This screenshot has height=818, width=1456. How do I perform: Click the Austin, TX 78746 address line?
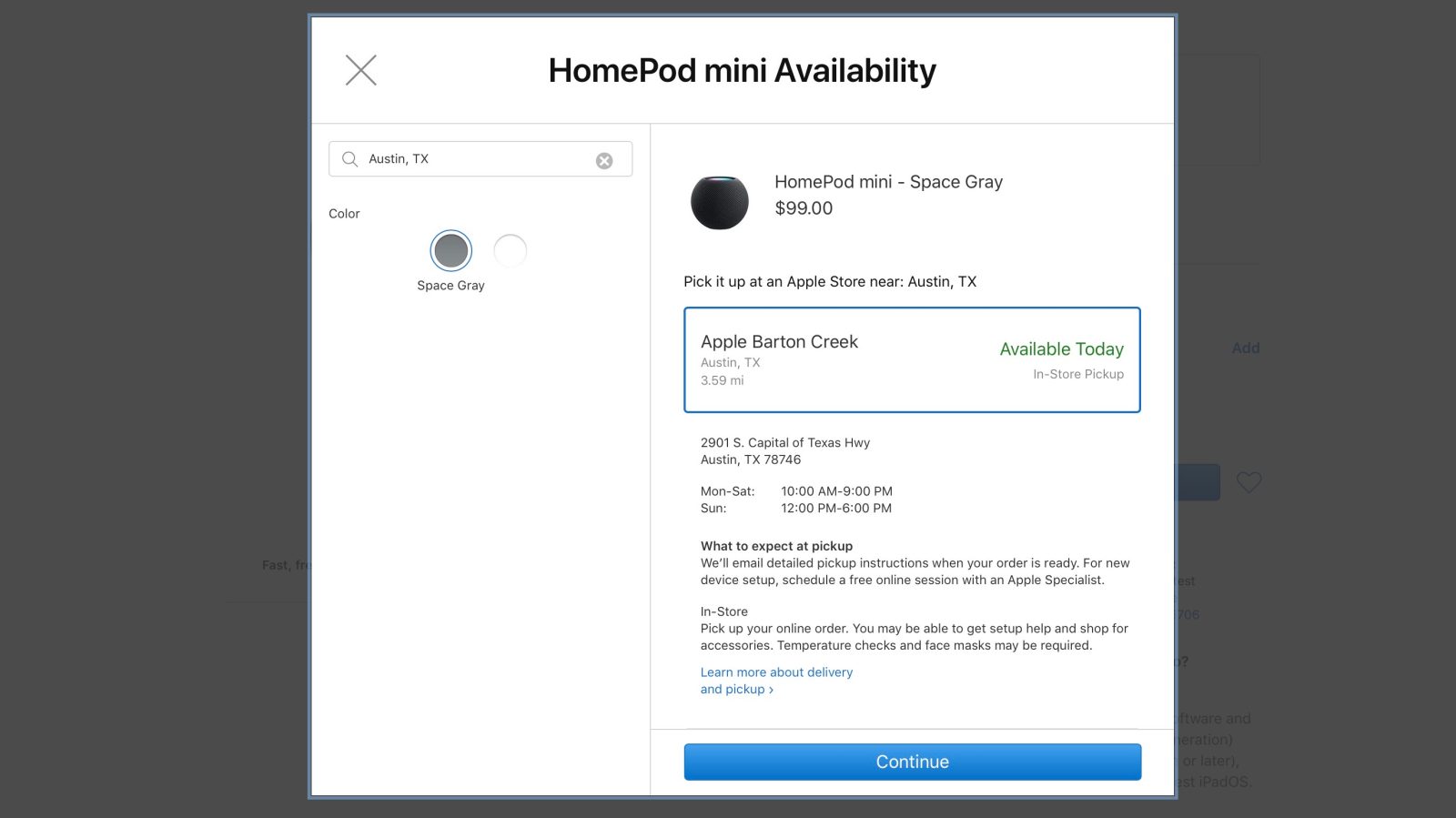pos(751,460)
